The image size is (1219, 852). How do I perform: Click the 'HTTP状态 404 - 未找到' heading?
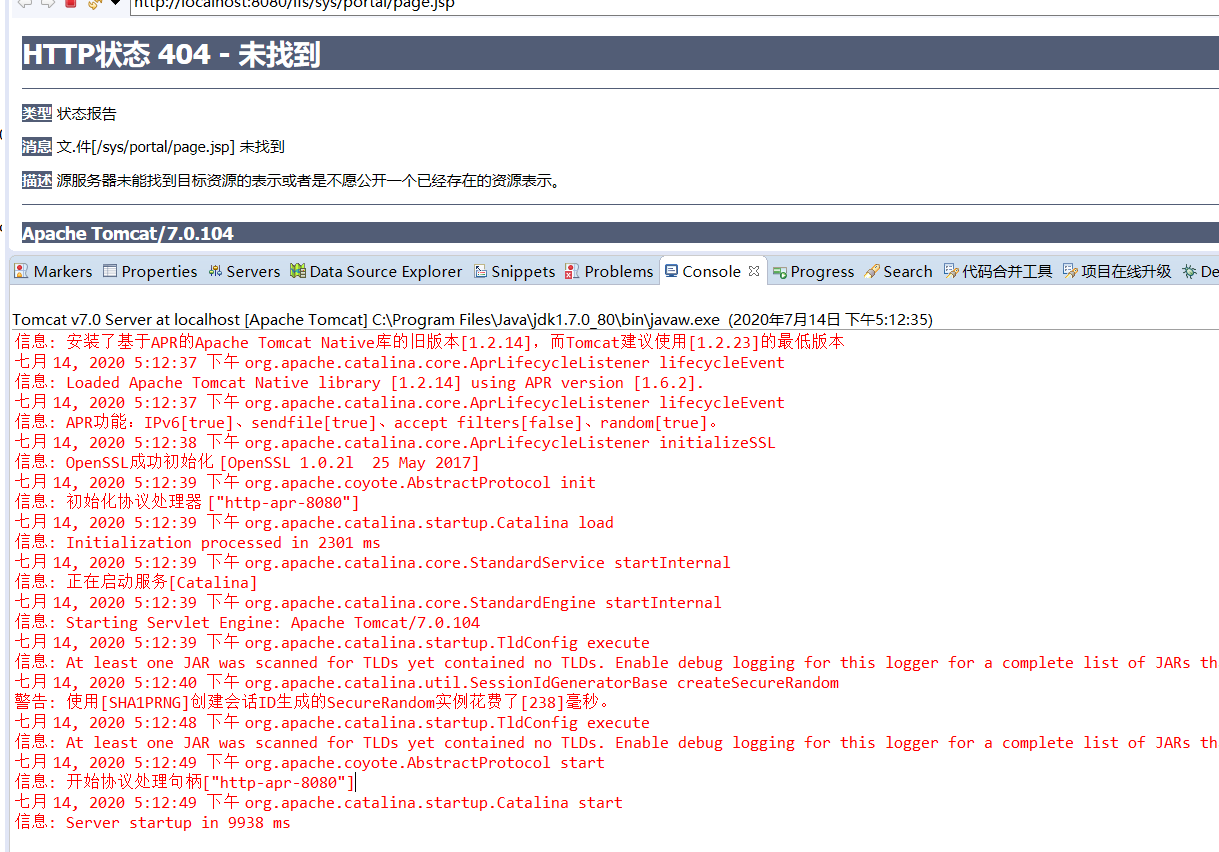[x=171, y=54]
